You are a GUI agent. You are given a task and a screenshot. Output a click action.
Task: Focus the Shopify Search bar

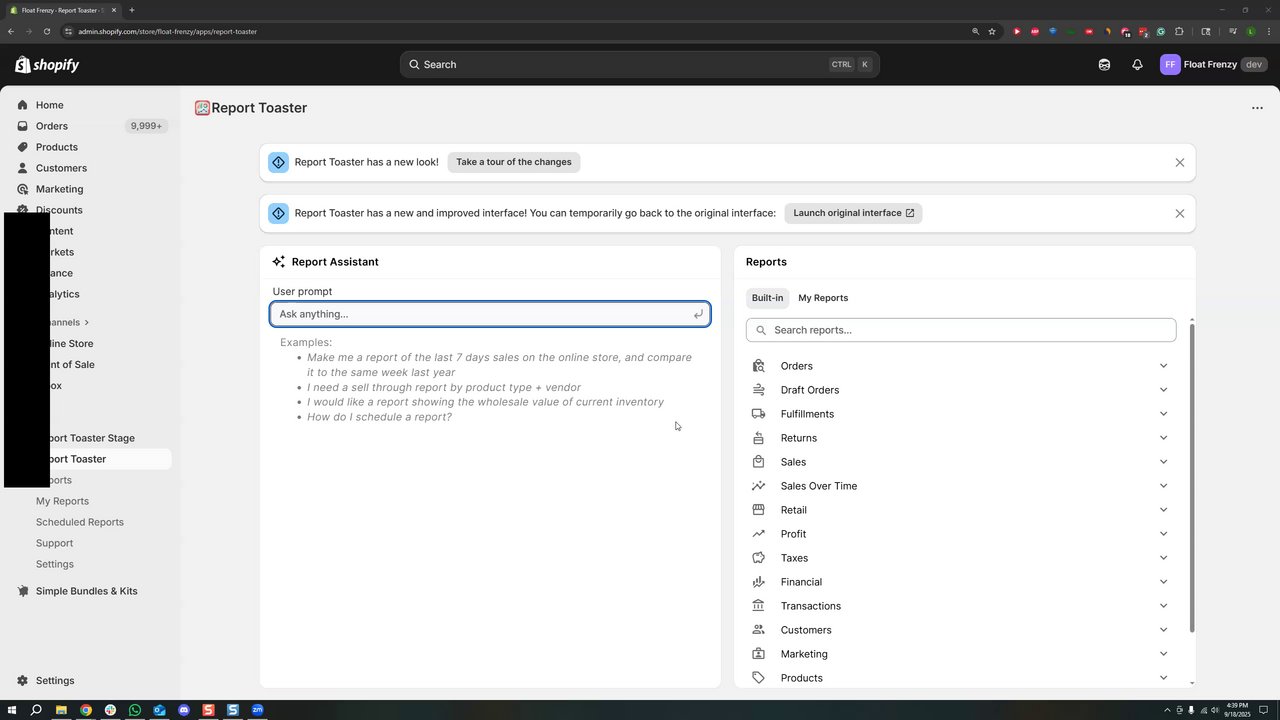[x=640, y=64]
